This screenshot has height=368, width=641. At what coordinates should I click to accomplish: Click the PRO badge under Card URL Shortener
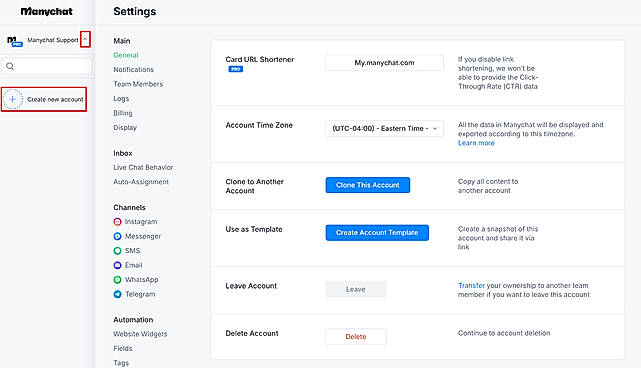[x=235, y=69]
